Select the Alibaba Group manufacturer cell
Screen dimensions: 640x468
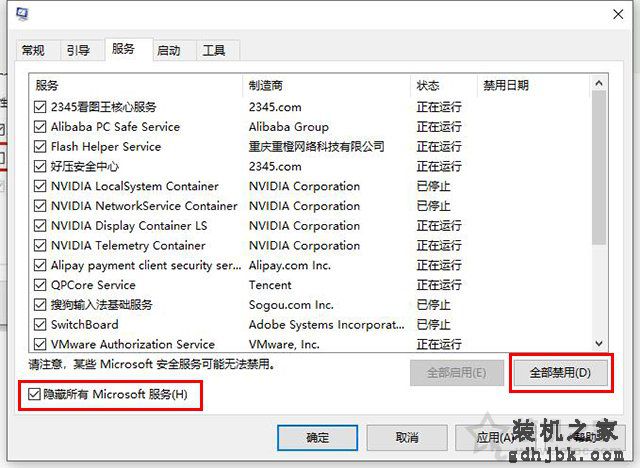click(289, 127)
